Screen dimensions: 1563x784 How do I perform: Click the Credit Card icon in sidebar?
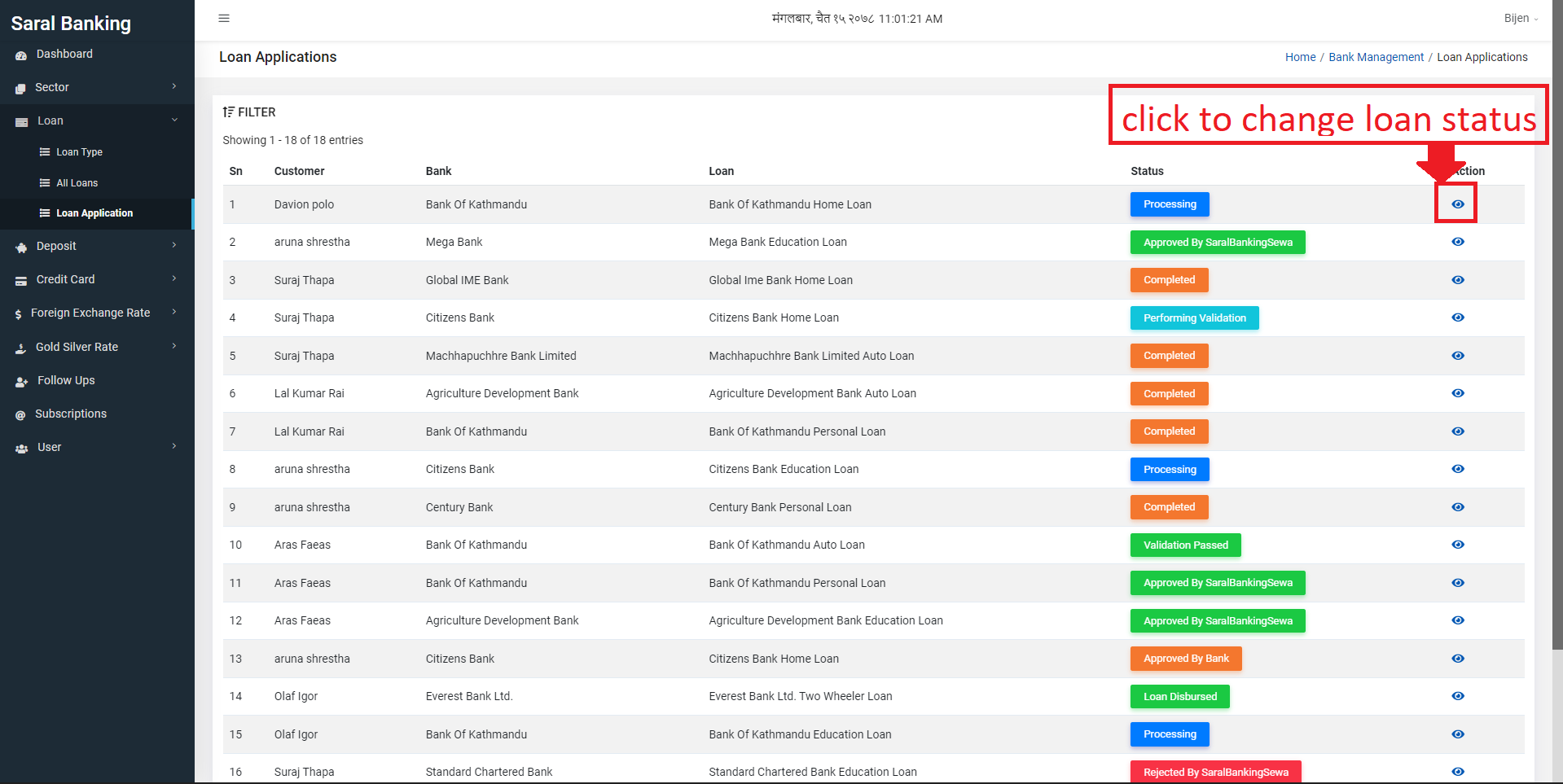pos(21,280)
